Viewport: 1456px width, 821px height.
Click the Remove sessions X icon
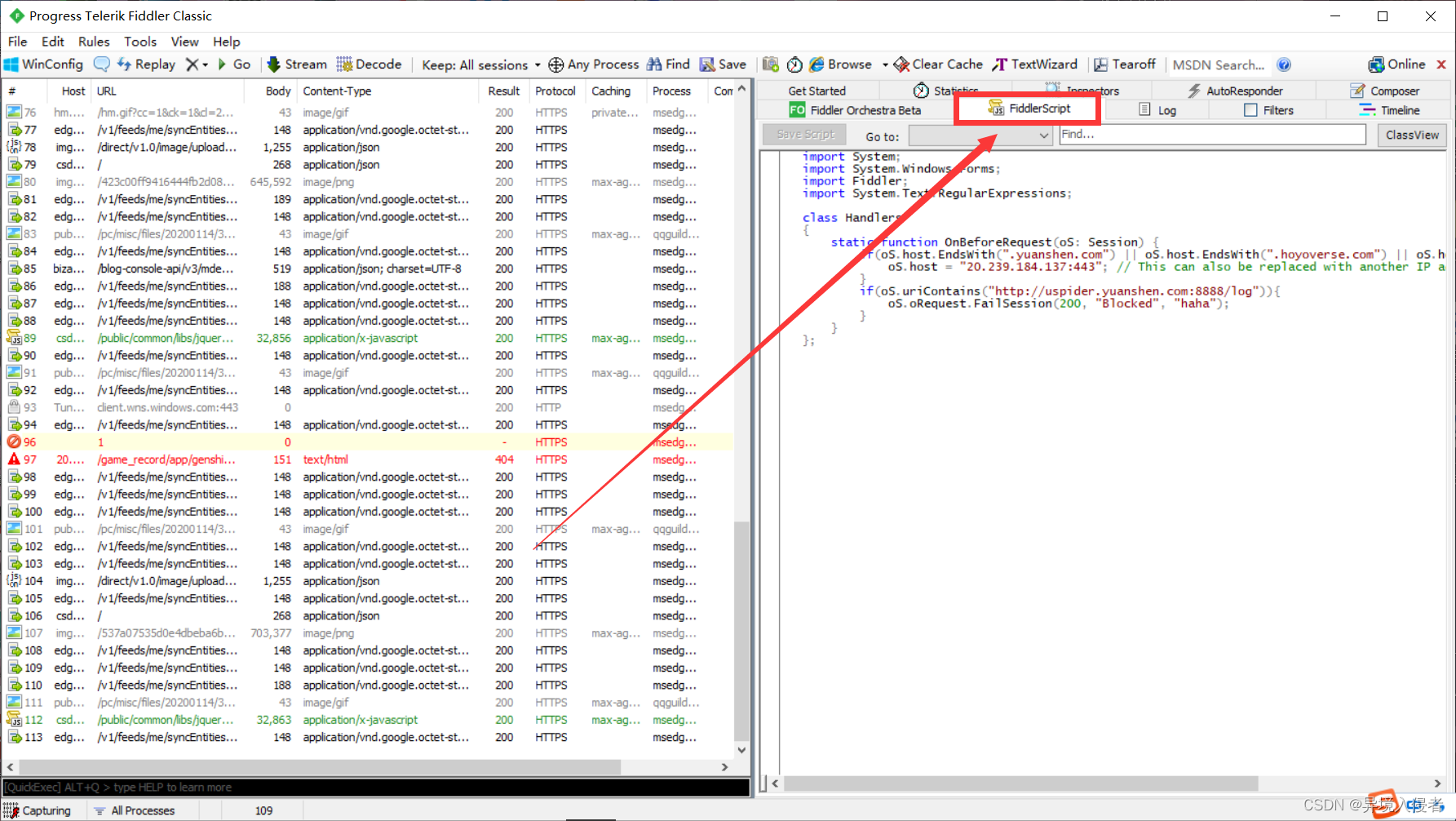pos(192,64)
